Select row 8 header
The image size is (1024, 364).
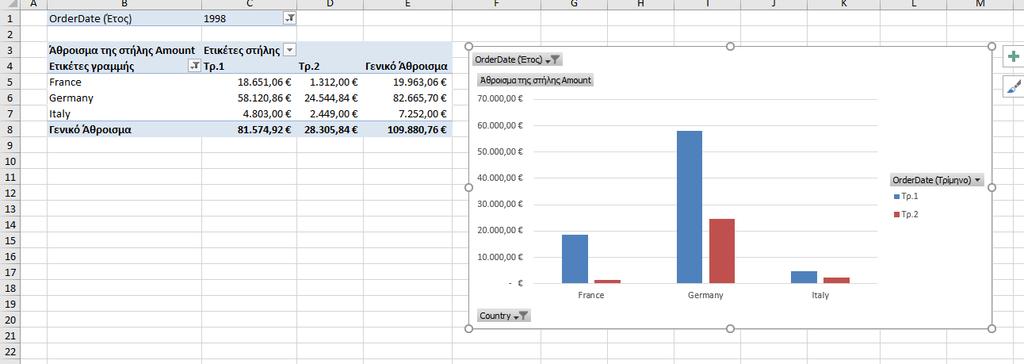point(10,129)
